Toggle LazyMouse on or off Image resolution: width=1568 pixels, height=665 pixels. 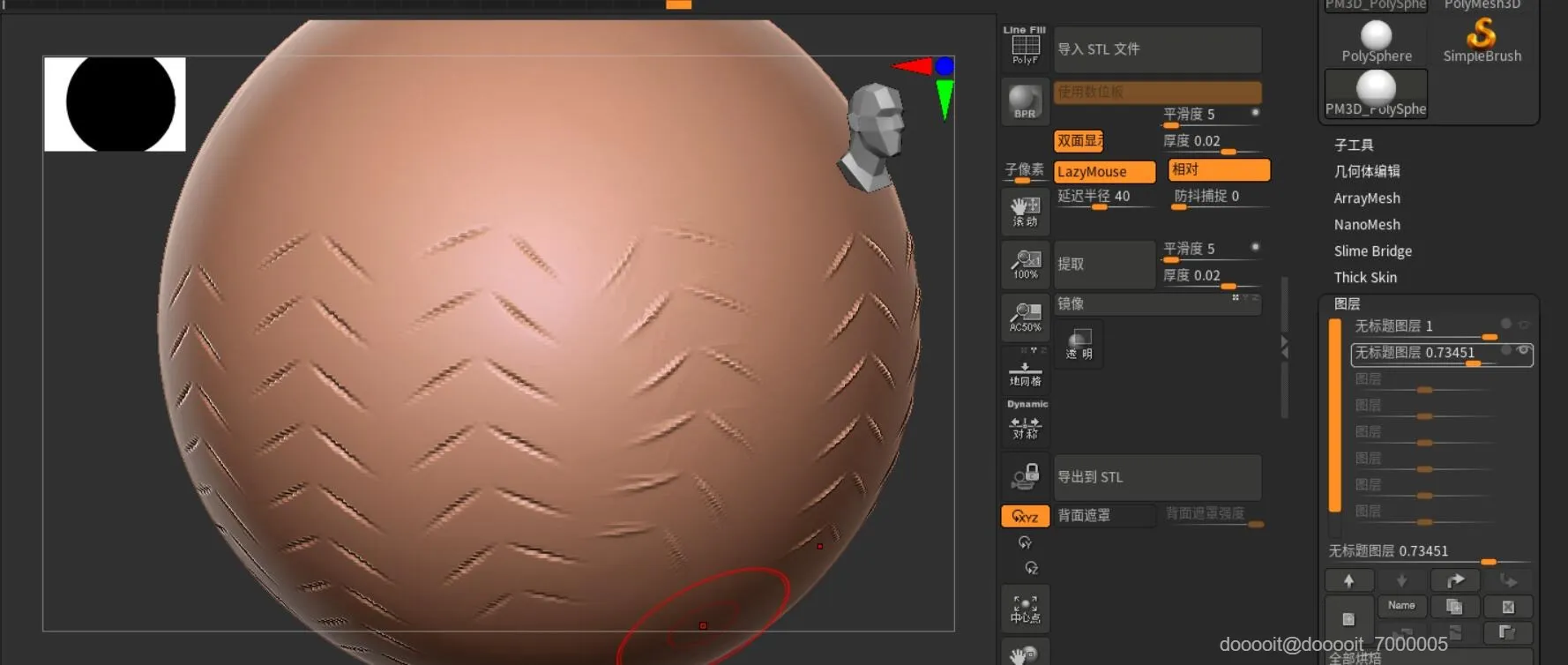(x=1104, y=172)
